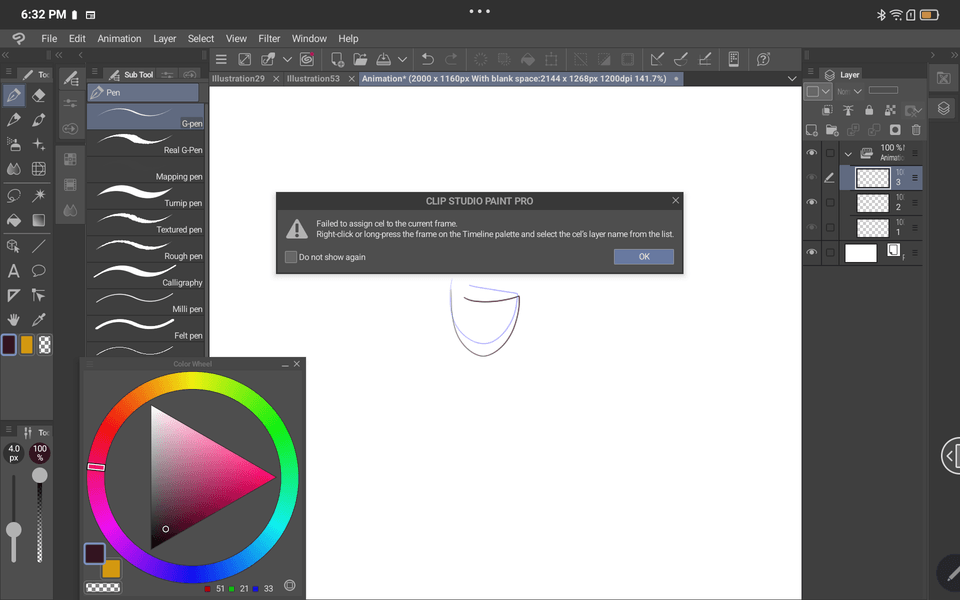The height and width of the screenshot is (600, 960).
Task: Select the Eraser tool
Action: pos(39,96)
